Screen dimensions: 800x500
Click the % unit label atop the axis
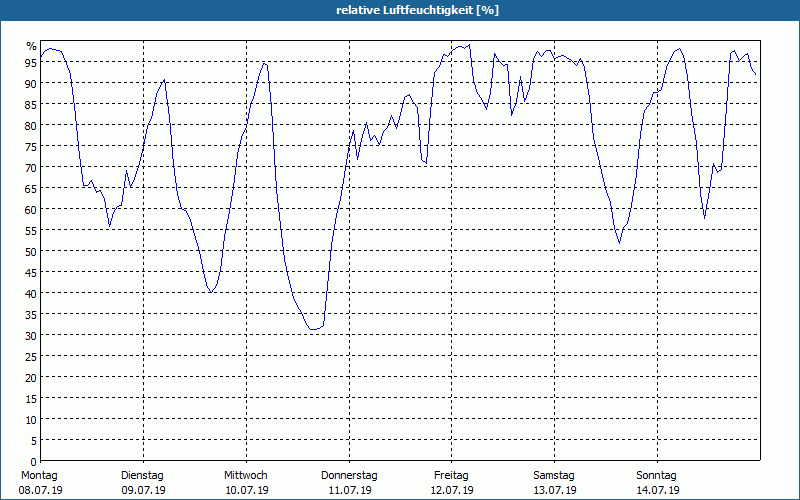coord(32,45)
